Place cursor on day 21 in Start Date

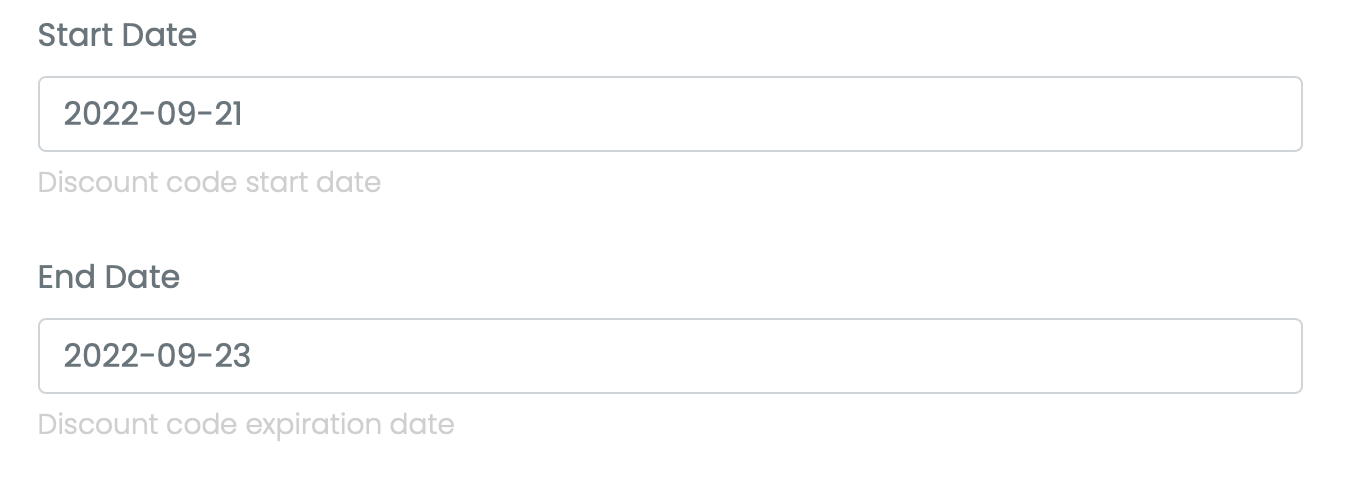click(x=229, y=114)
